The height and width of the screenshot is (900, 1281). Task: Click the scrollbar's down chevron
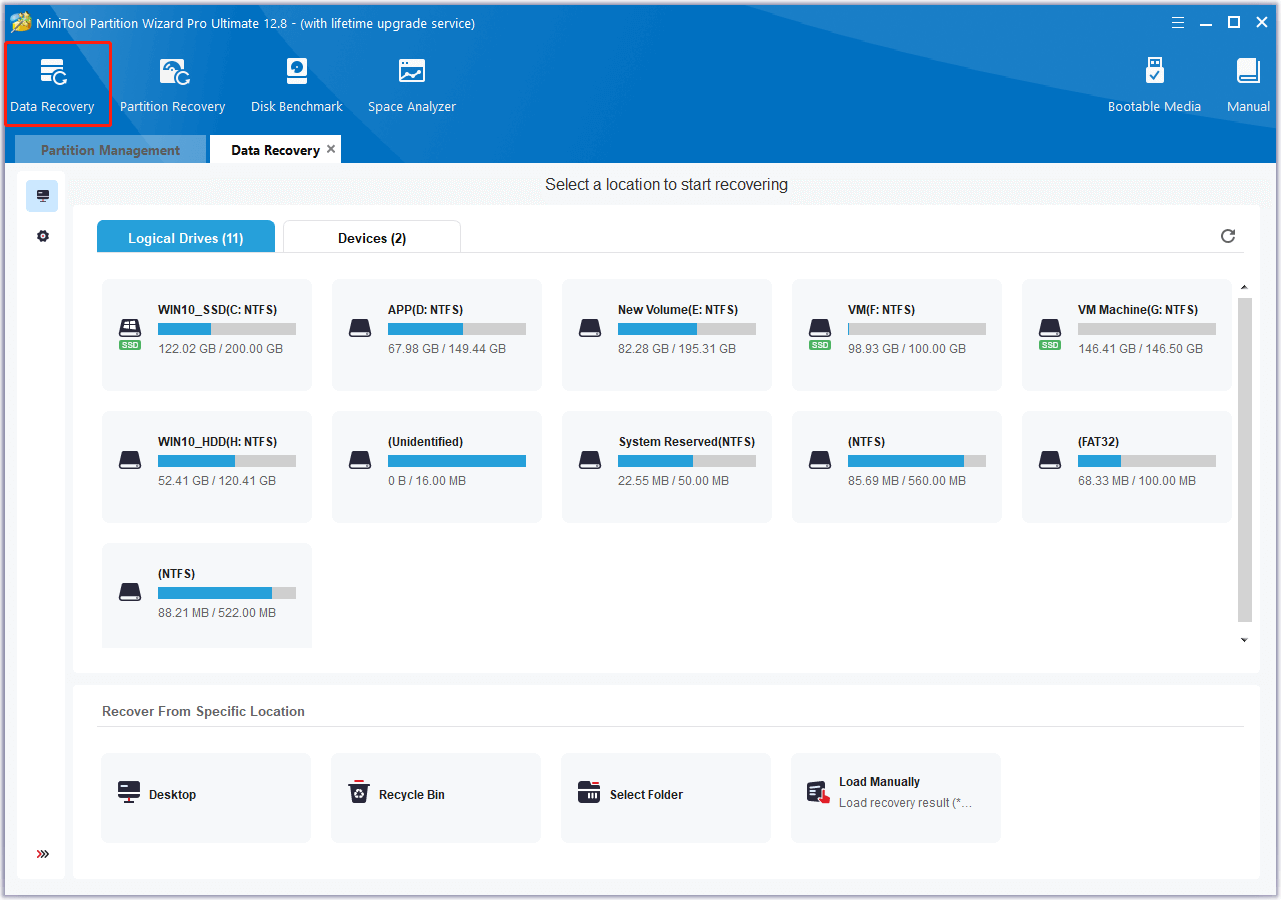[x=1244, y=639]
